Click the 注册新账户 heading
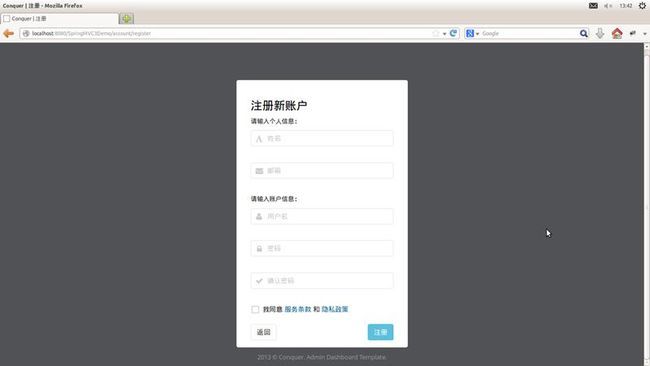The width and height of the screenshot is (650, 366). point(279,105)
